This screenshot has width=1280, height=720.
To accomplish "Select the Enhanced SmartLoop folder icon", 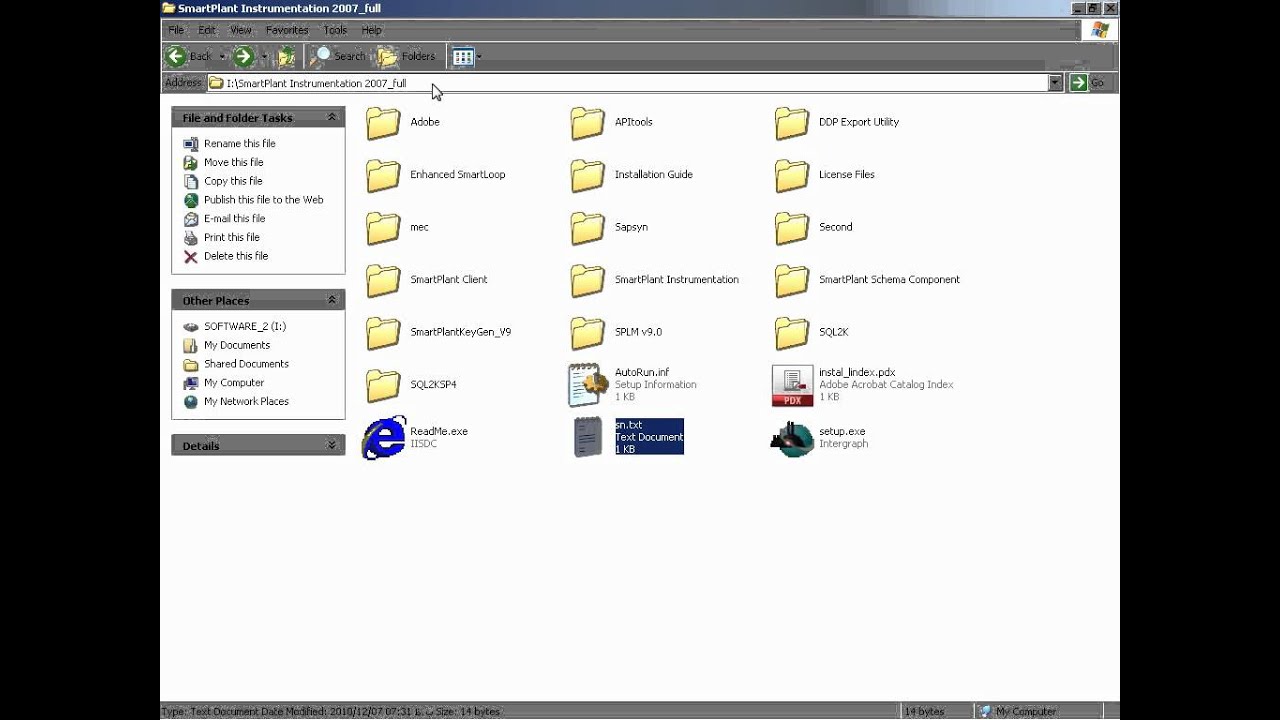I will pos(383,175).
